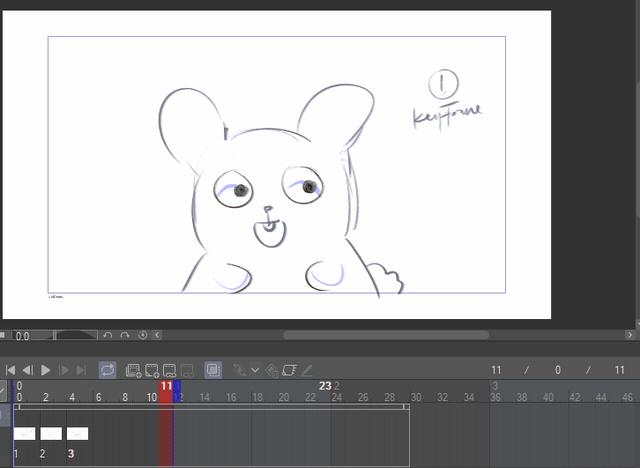
Task: Click the reset rotation icon
Action: 142,336
